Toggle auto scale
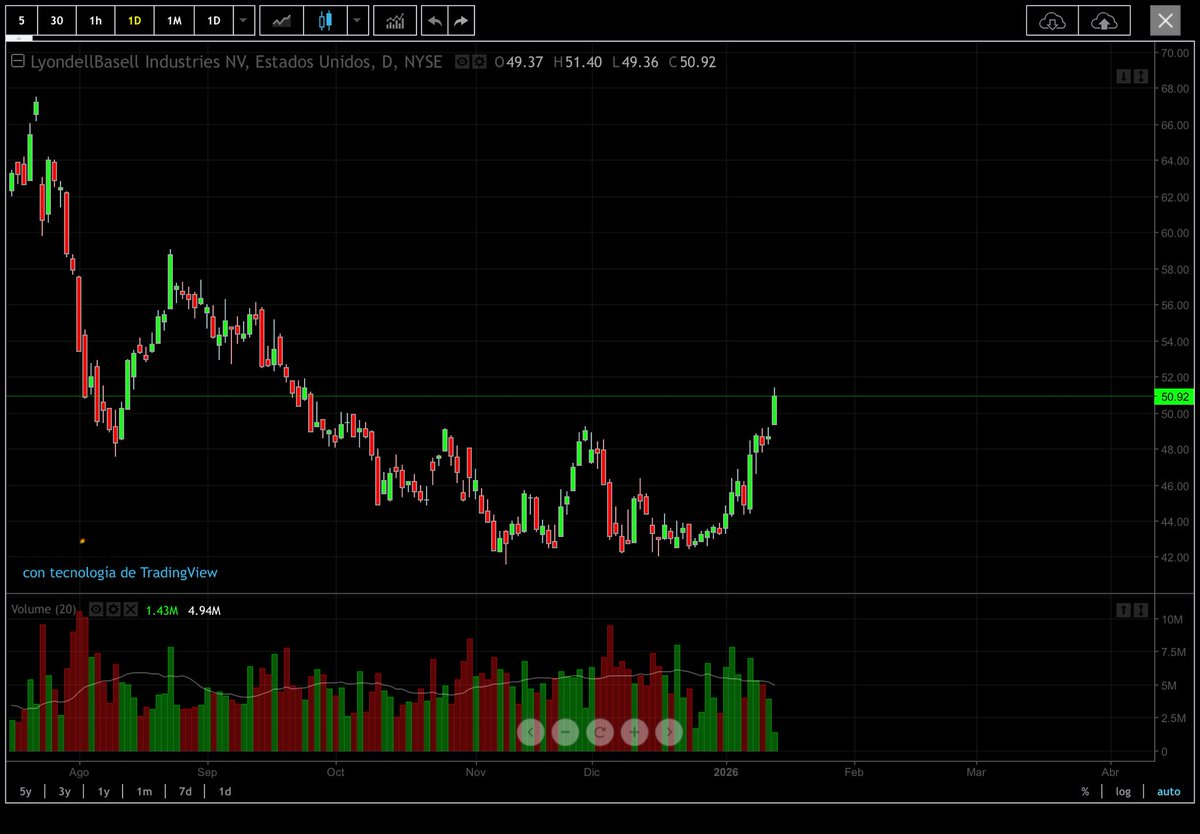The width and height of the screenshot is (1200, 834). click(x=1168, y=791)
